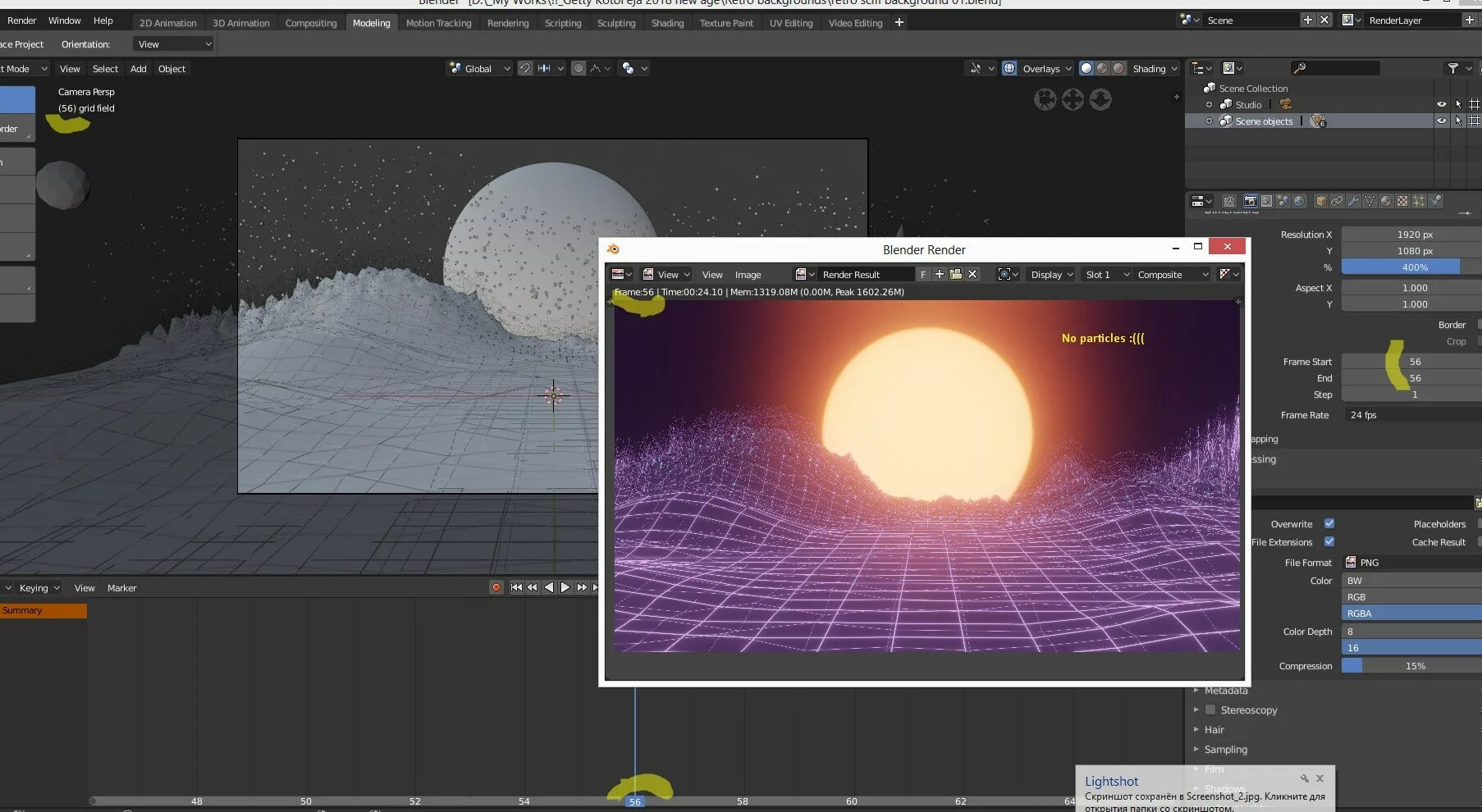Jump to the first frame in timeline

coord(516,587)
